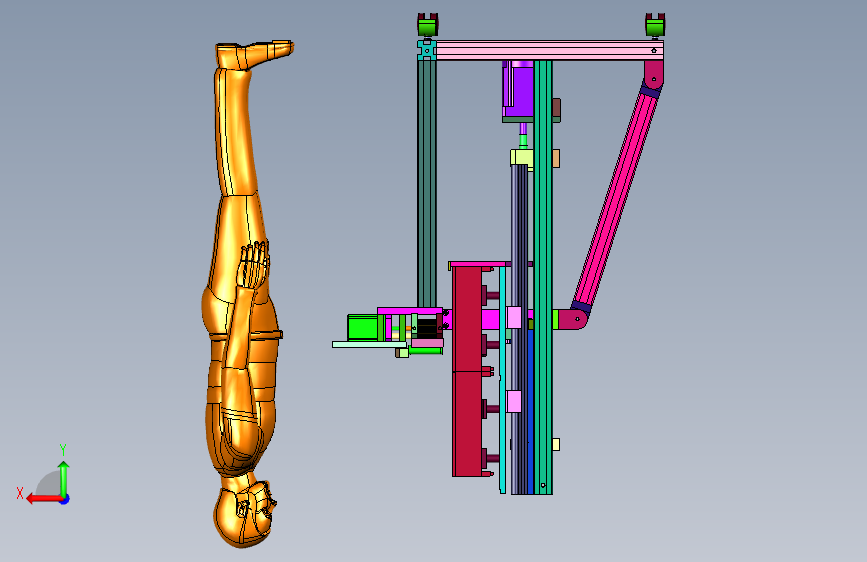Viewport: 867px width, 562px height.
Task: Select the large crimson red panel
Action: click(467, 371)
